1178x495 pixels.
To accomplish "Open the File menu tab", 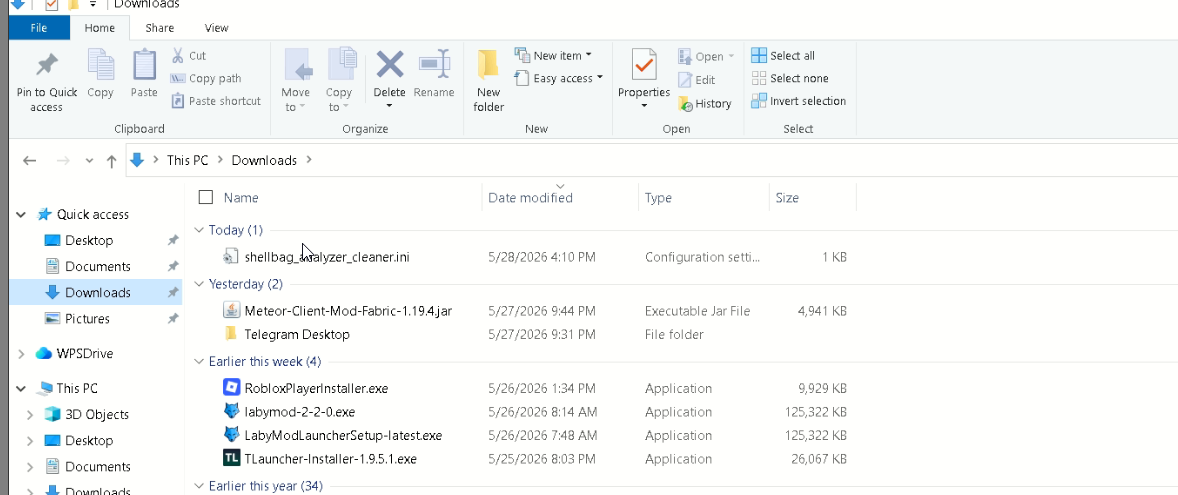I will 39,28.
